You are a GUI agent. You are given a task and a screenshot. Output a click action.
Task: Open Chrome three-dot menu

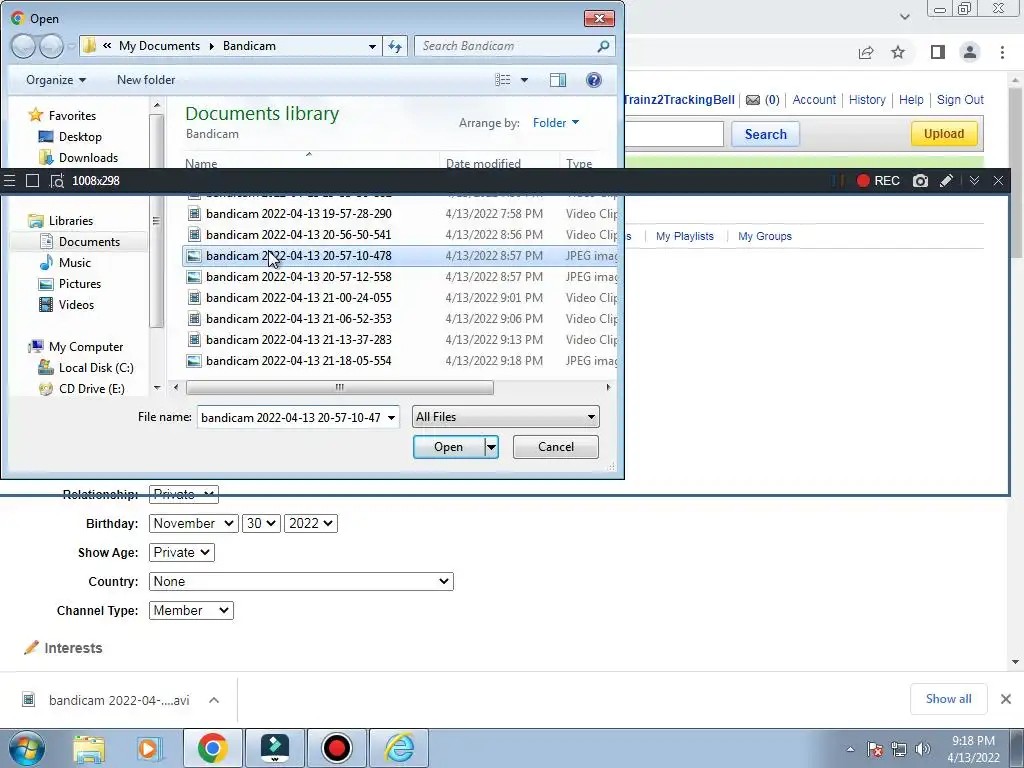click(x=1002, y=52)
